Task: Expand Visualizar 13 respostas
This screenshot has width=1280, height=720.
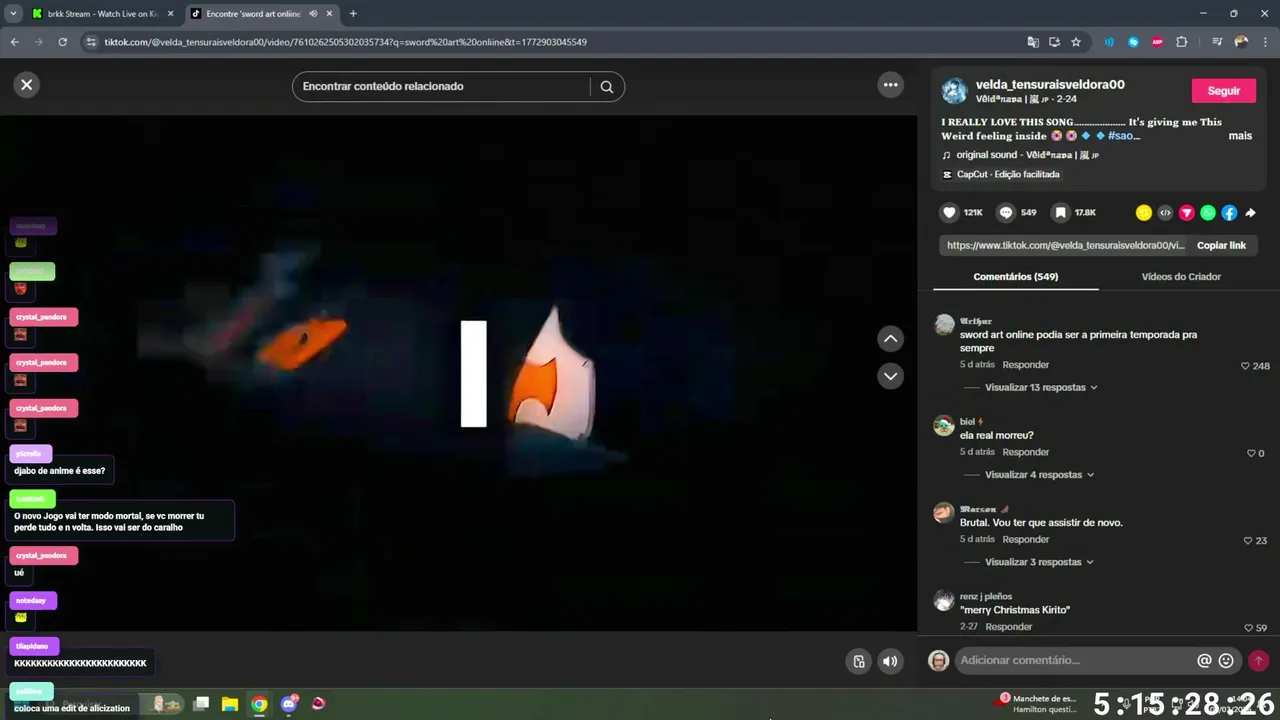Action: [x=1041, y=387]
